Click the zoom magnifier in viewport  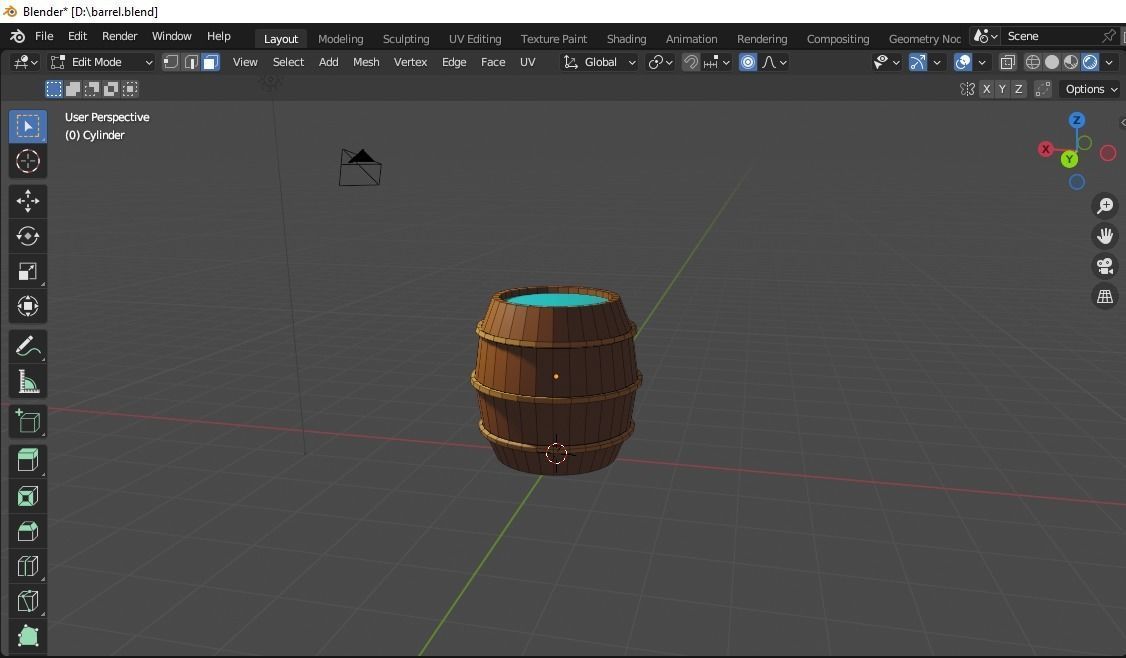(1104, 206)
